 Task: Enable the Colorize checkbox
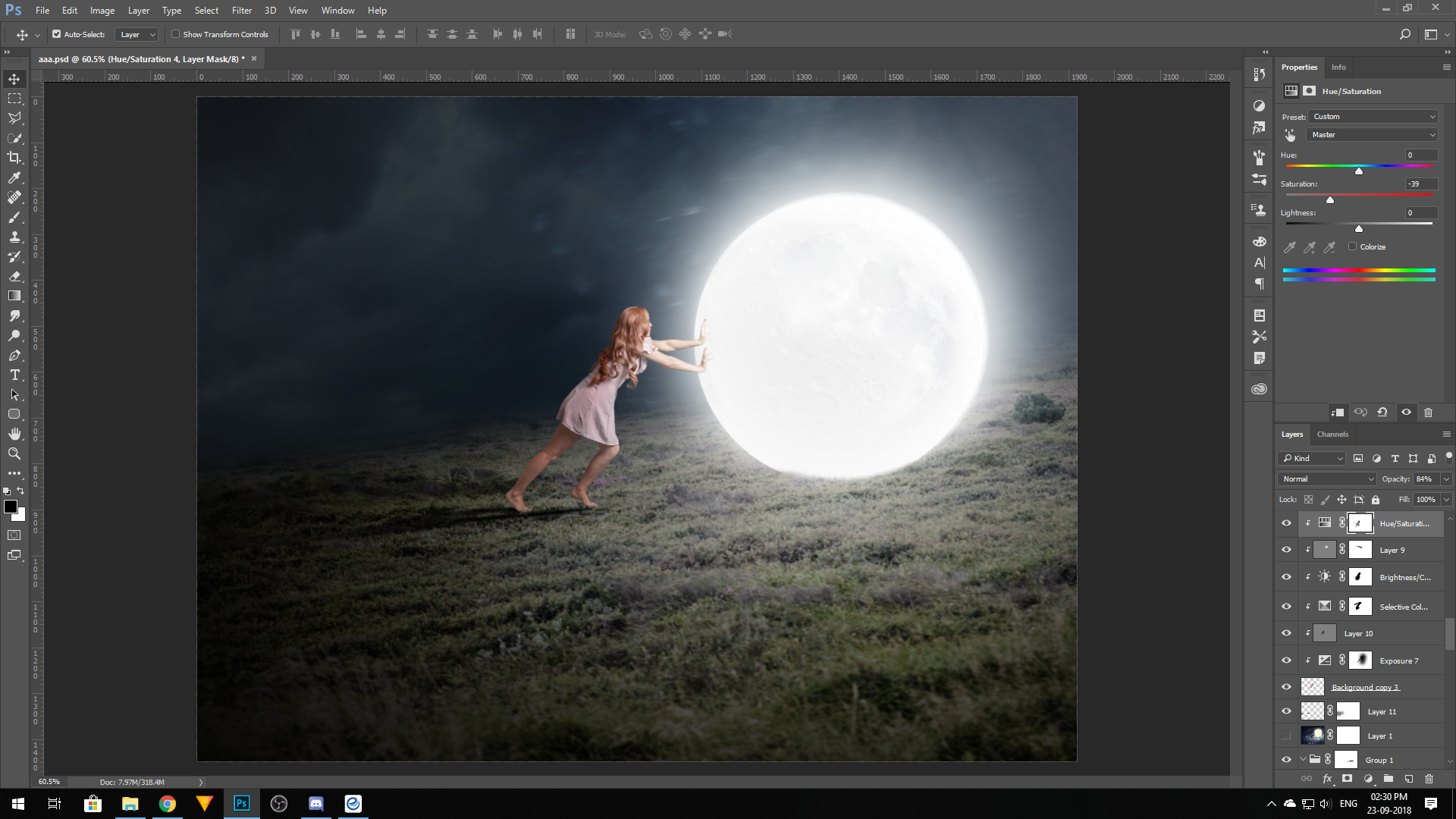[1352, 246]
